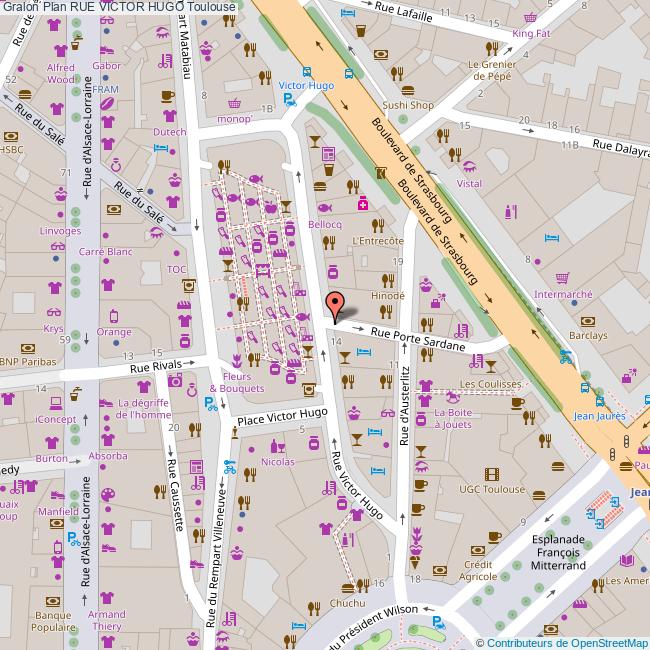
Task: Select the Jean Jaurès stop label
Action: coord(599,416)
